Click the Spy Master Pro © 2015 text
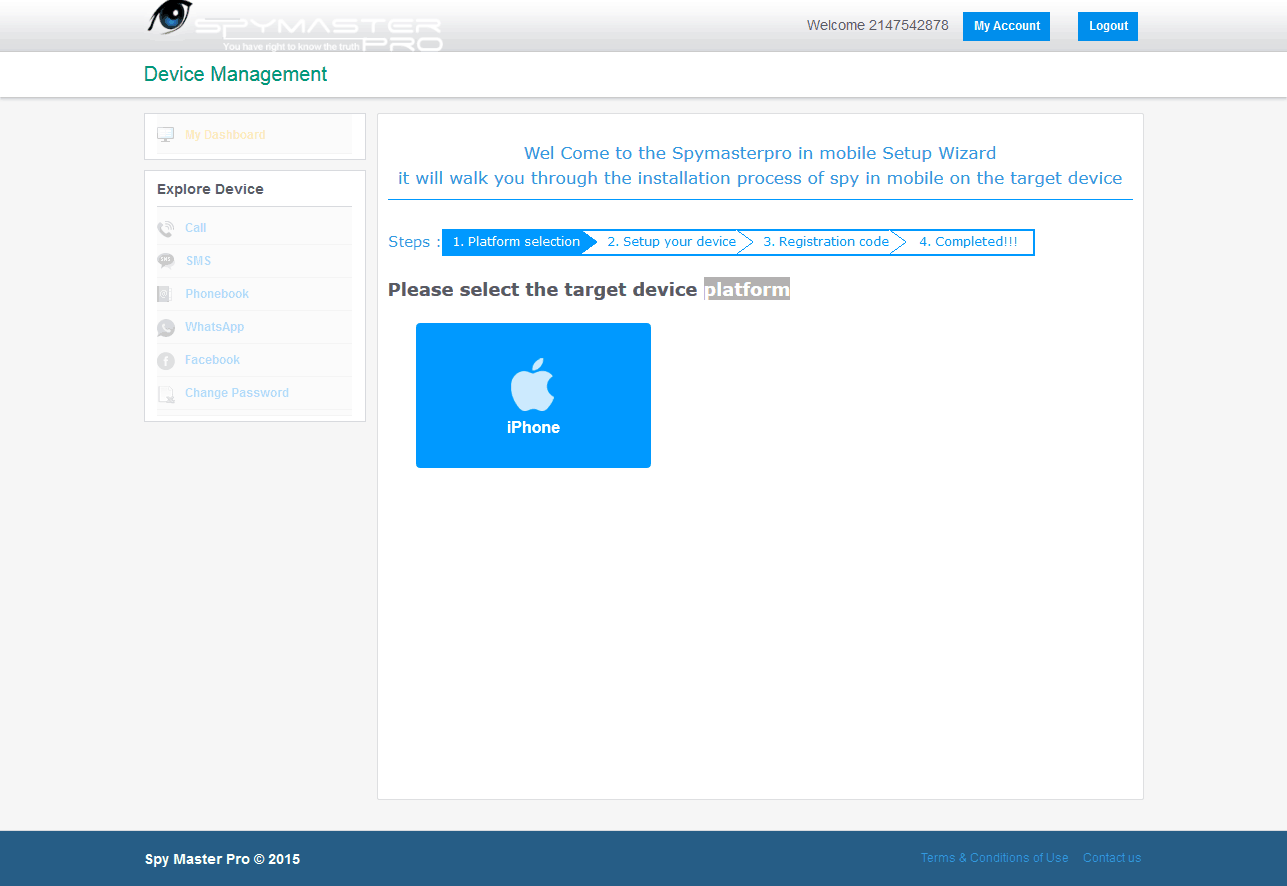This screenshot has height=886, width=1287. 222,859
